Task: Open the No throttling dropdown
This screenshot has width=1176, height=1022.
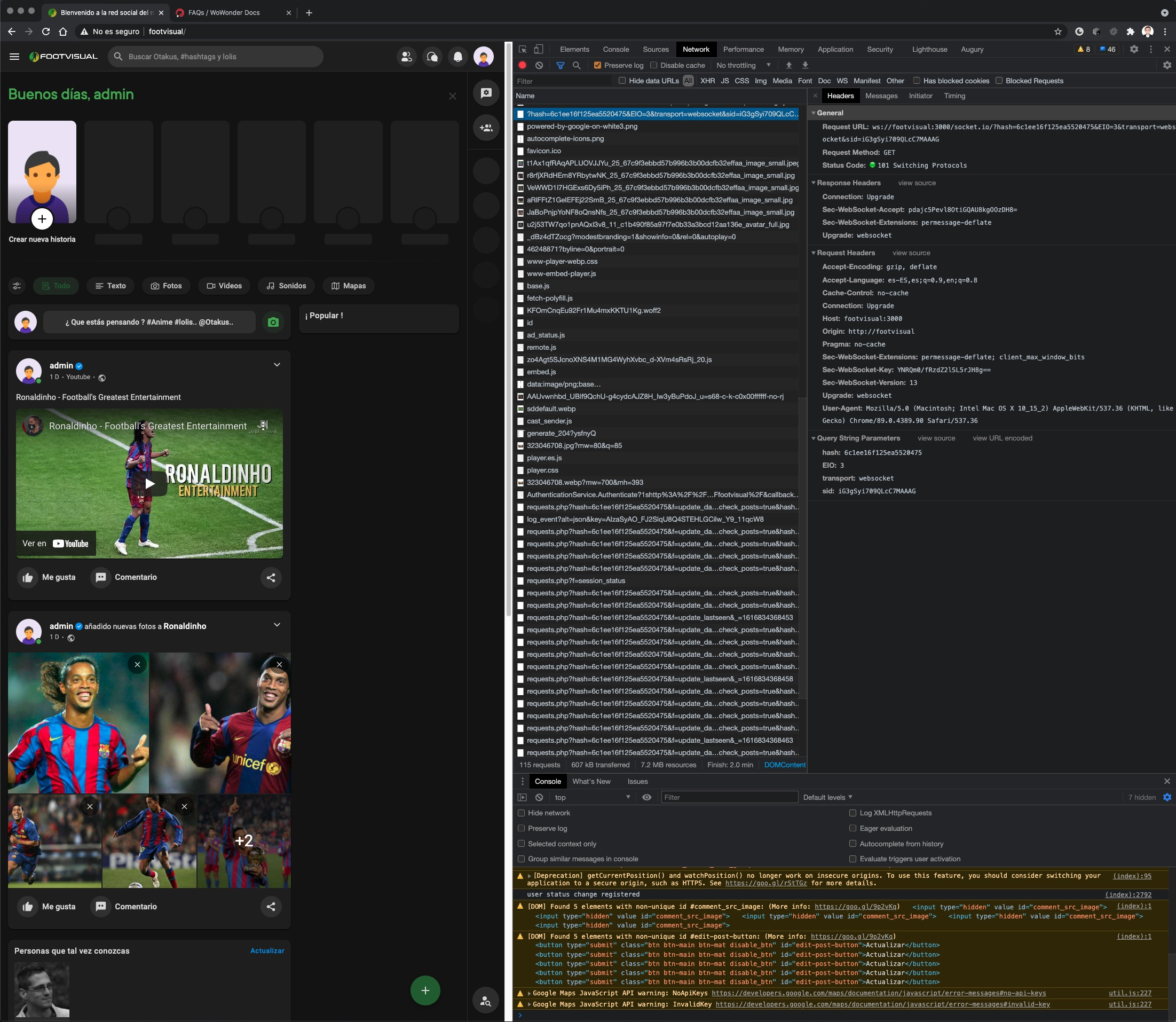Action: point(743,66)
